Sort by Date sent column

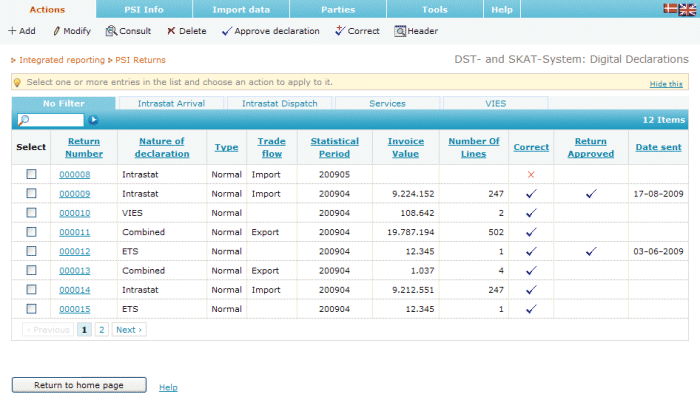pyautogui.click(x=658, y=147)
